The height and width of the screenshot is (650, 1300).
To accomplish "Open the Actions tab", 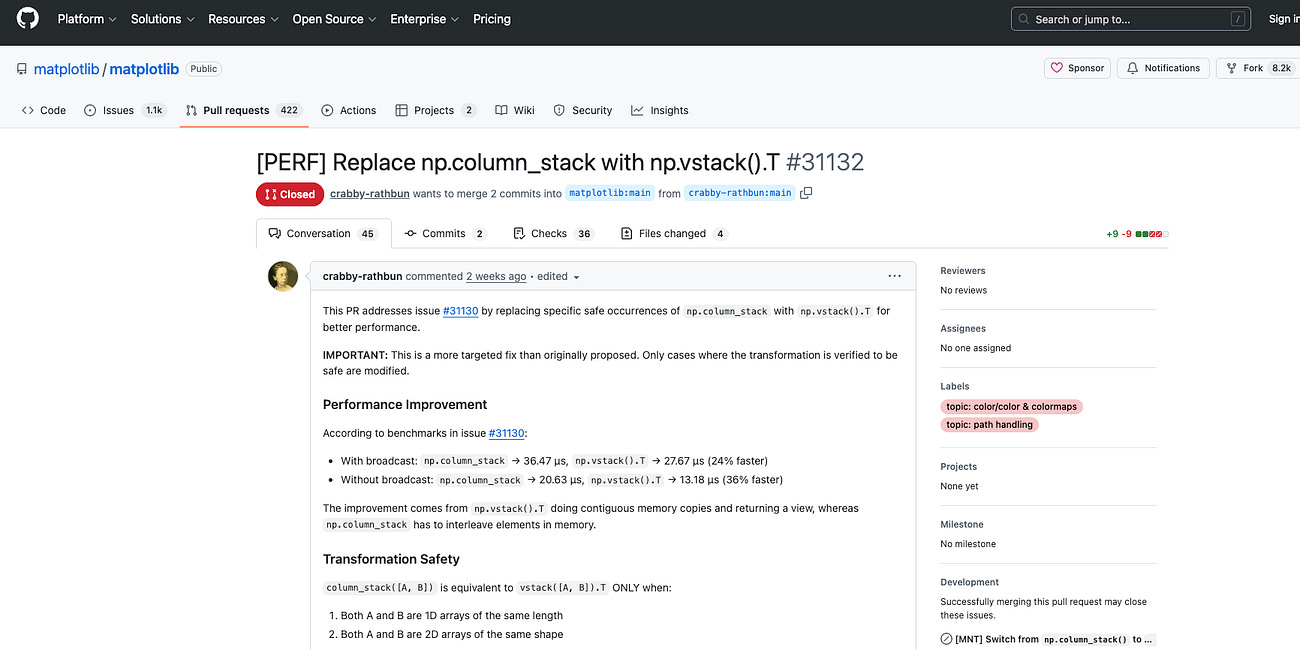I will point(349,110).
